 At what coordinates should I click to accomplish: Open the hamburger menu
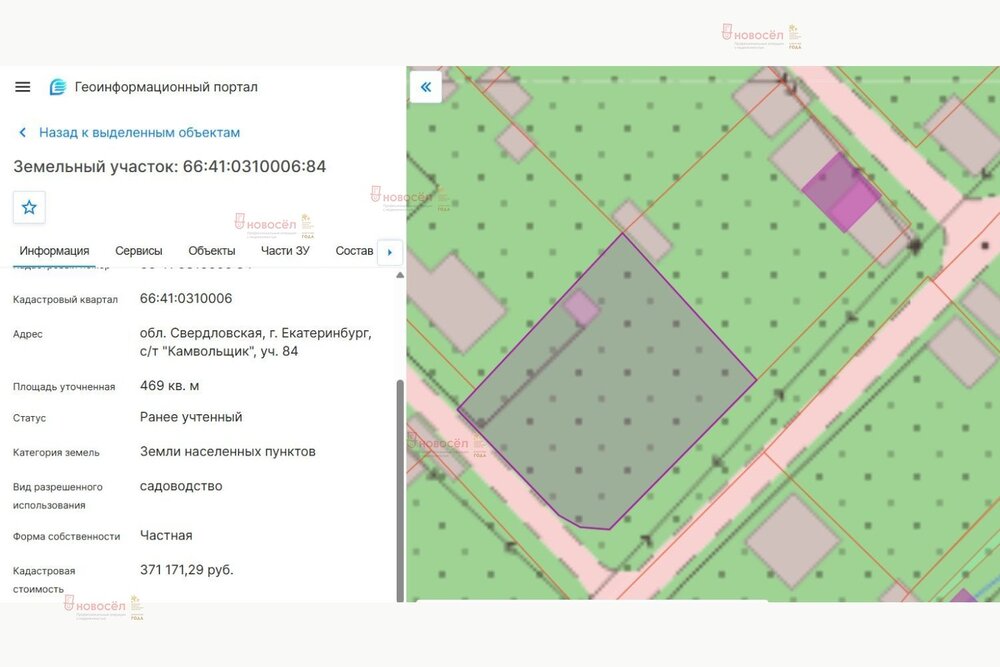22,87
